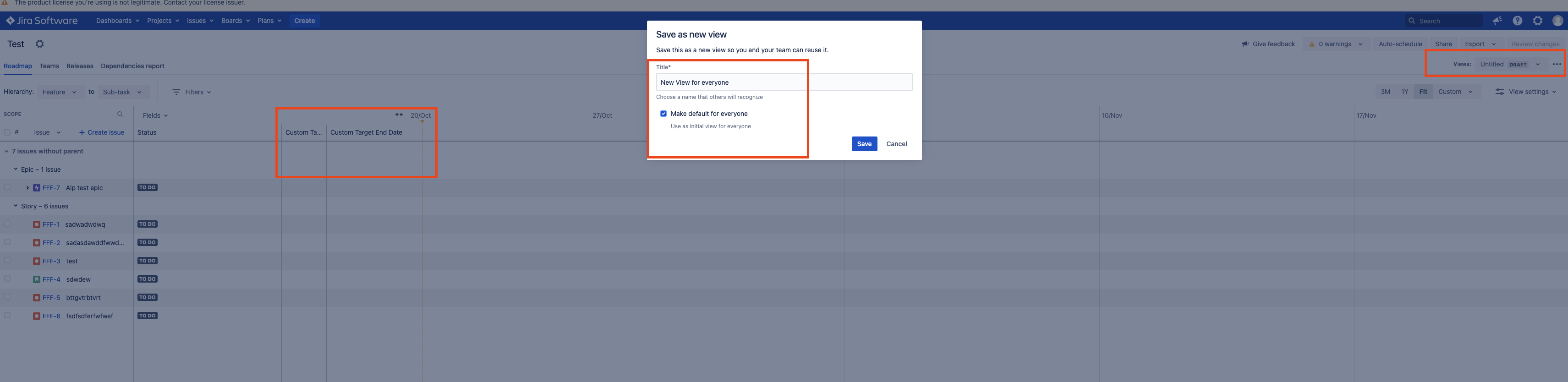Toggle the select-all issues checkbox
Screen dimensions: 1568x382
(7, 132)
